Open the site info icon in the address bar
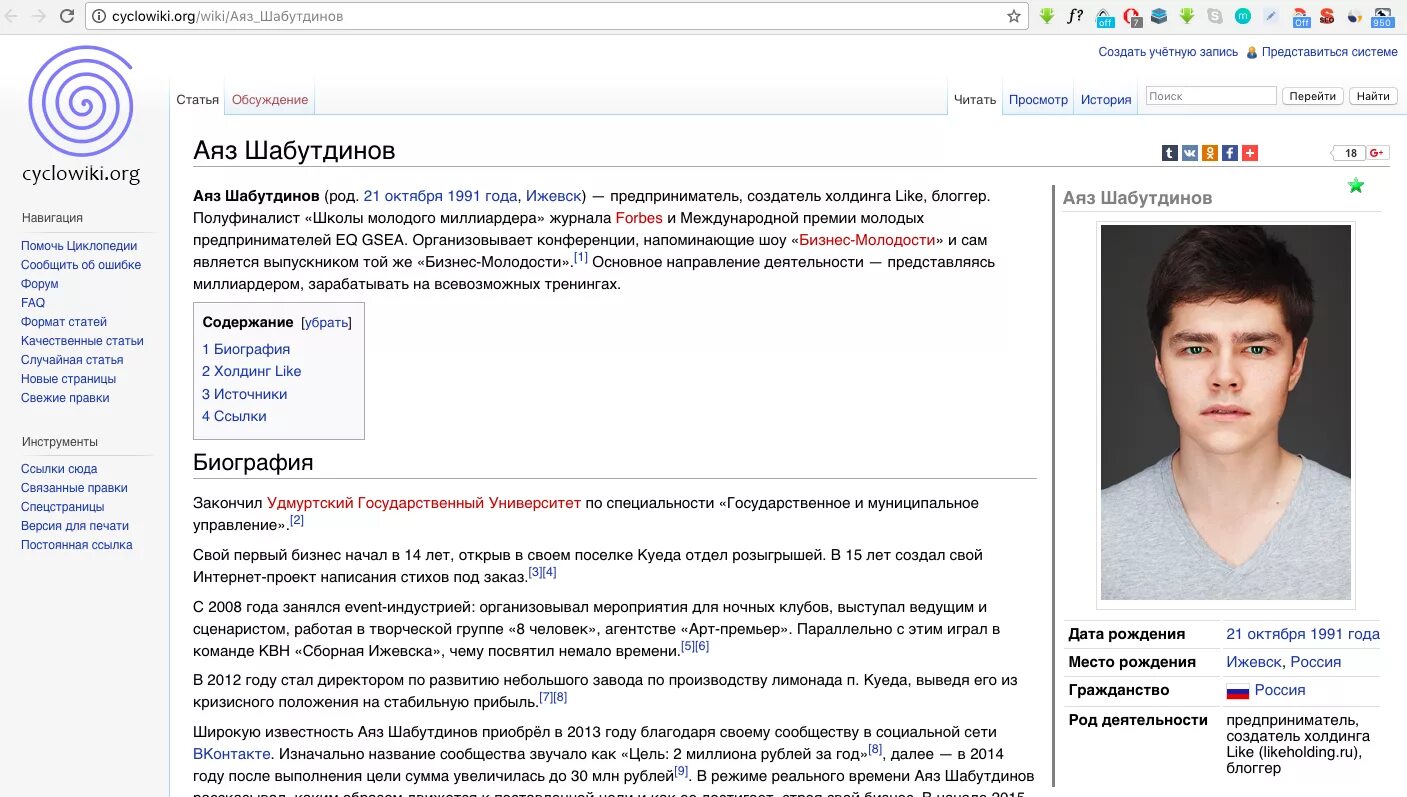The height and width of the screenshot is (797, 1407). click(x=98, y=16)
